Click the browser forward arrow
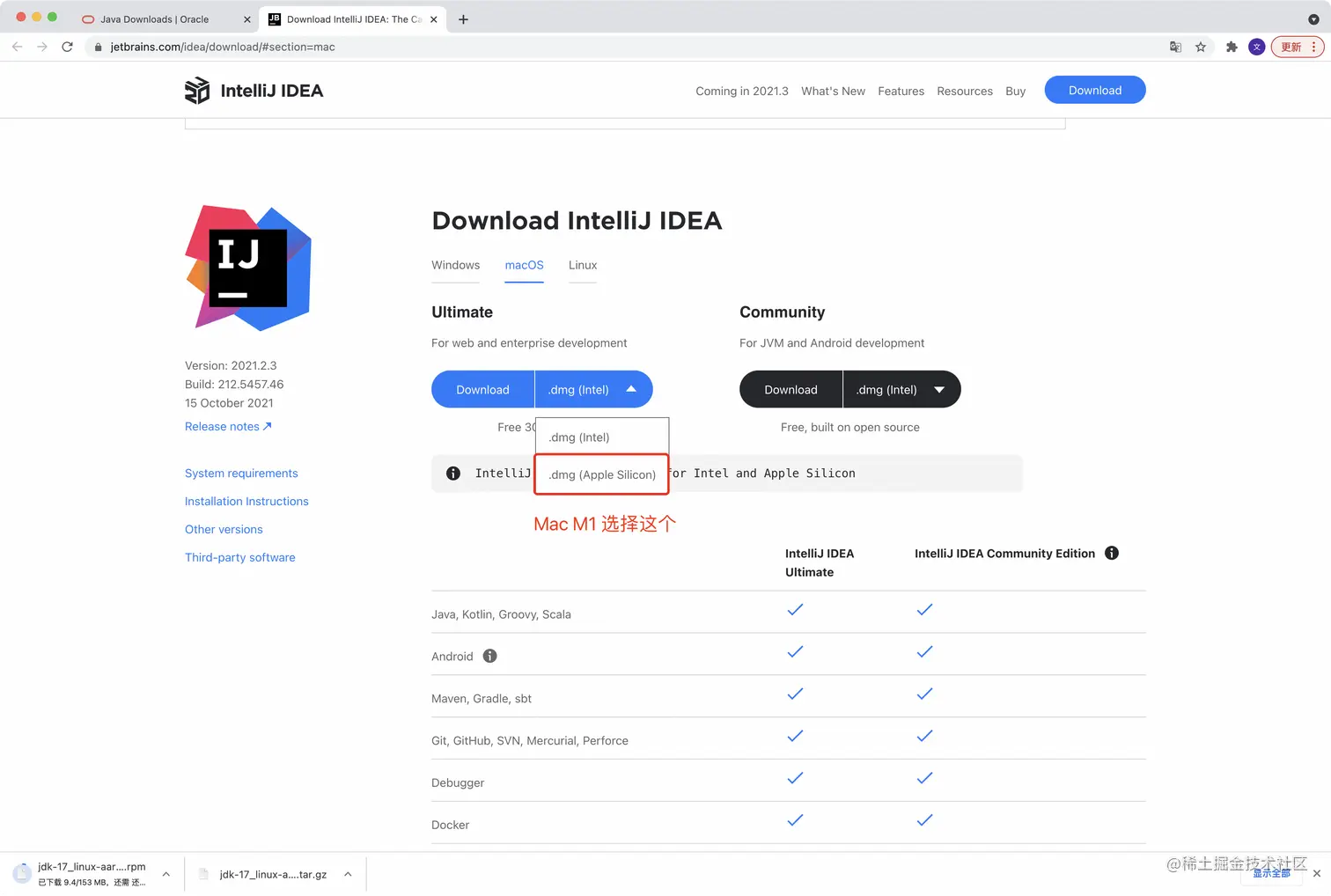The width and height of the screenshot is (1331, 896). pyautogui.click(x=42, y=47)
